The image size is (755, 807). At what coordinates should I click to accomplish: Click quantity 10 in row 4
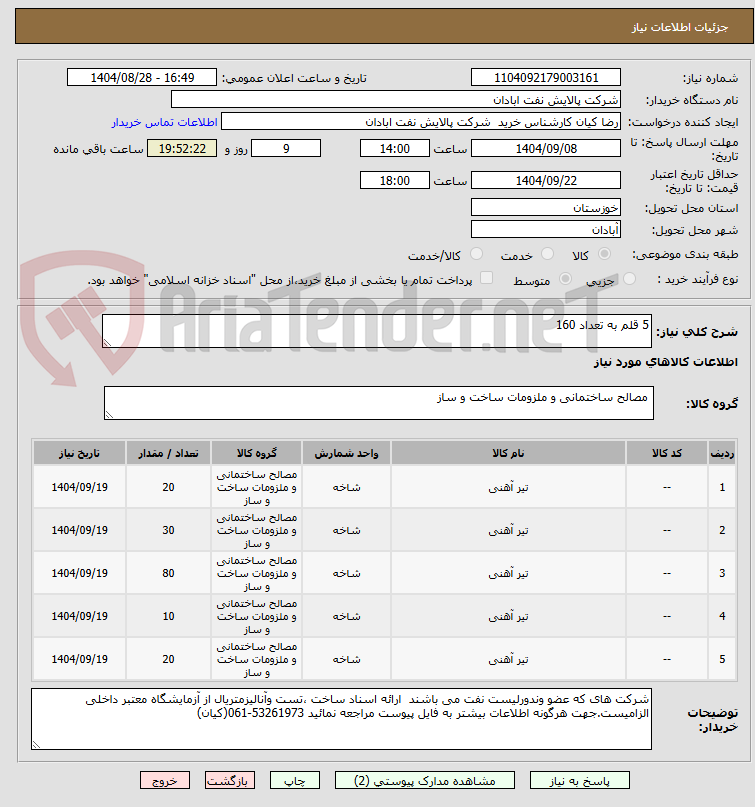coord(168,617)
